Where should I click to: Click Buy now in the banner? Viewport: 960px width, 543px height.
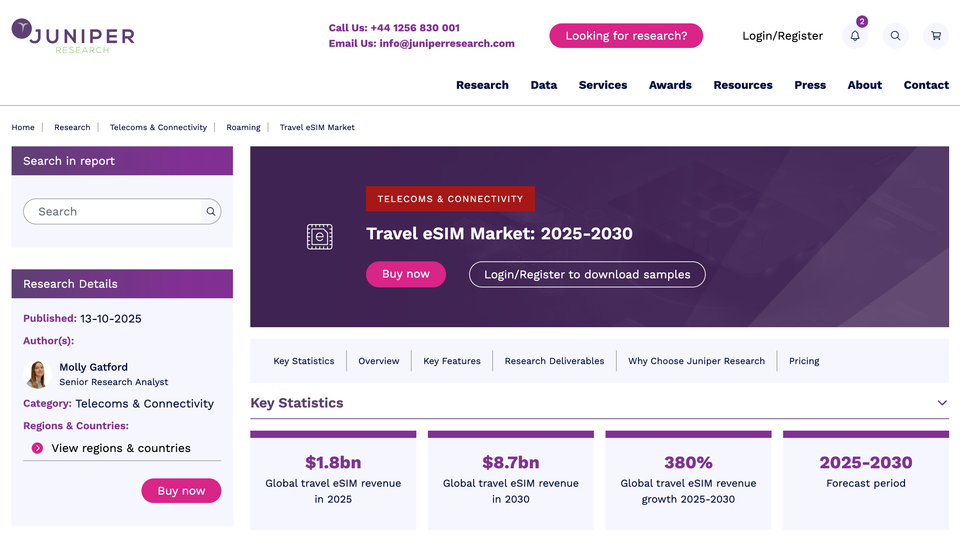point(405,274)
